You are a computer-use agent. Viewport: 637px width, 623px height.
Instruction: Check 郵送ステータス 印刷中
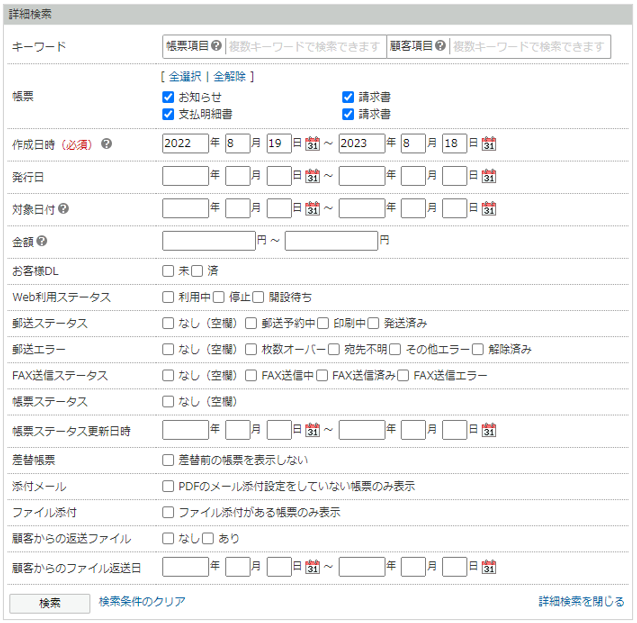click(x=323, y=323)
